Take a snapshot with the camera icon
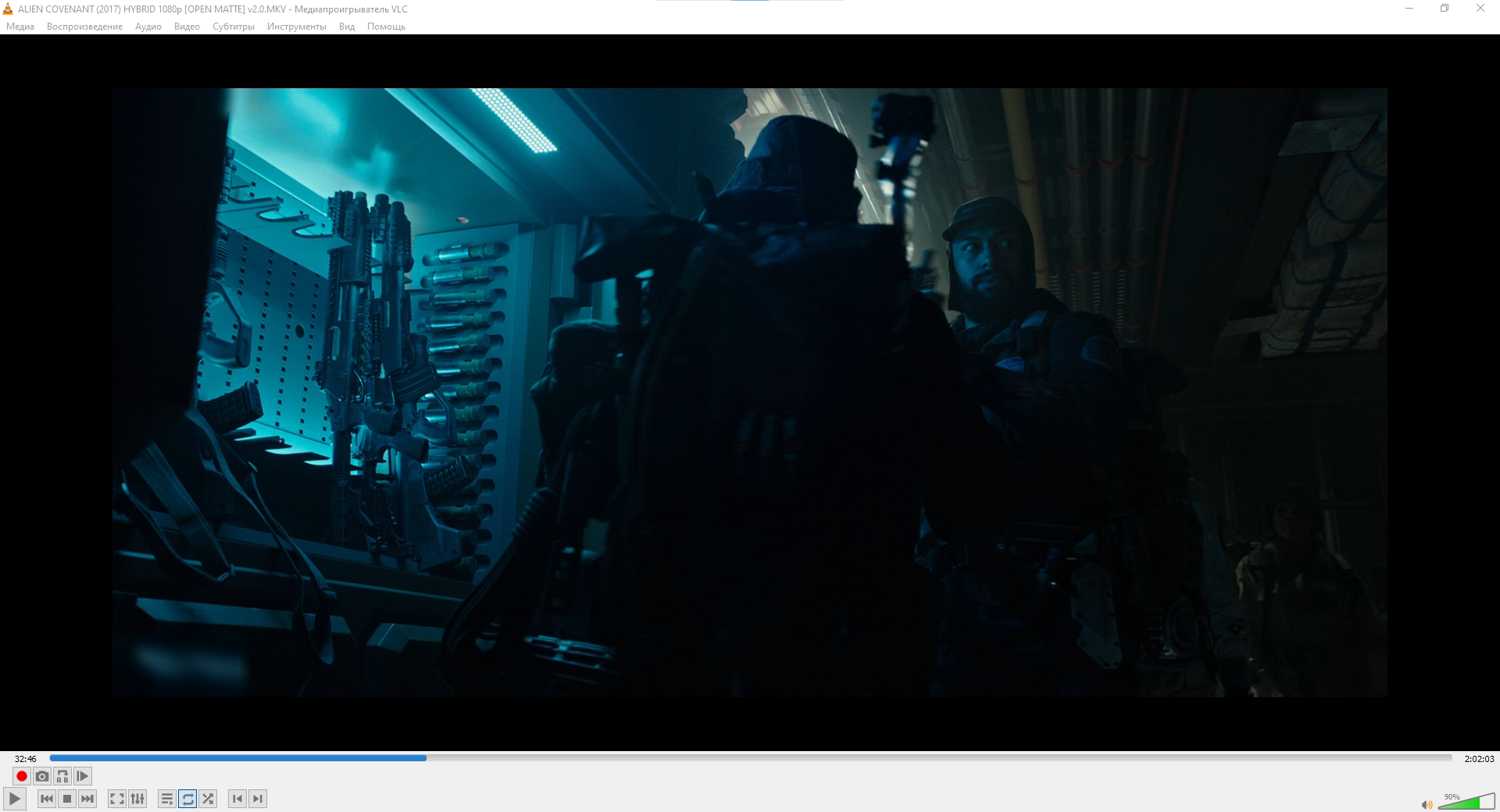1500x812 pixels. [x=42, y=776]
